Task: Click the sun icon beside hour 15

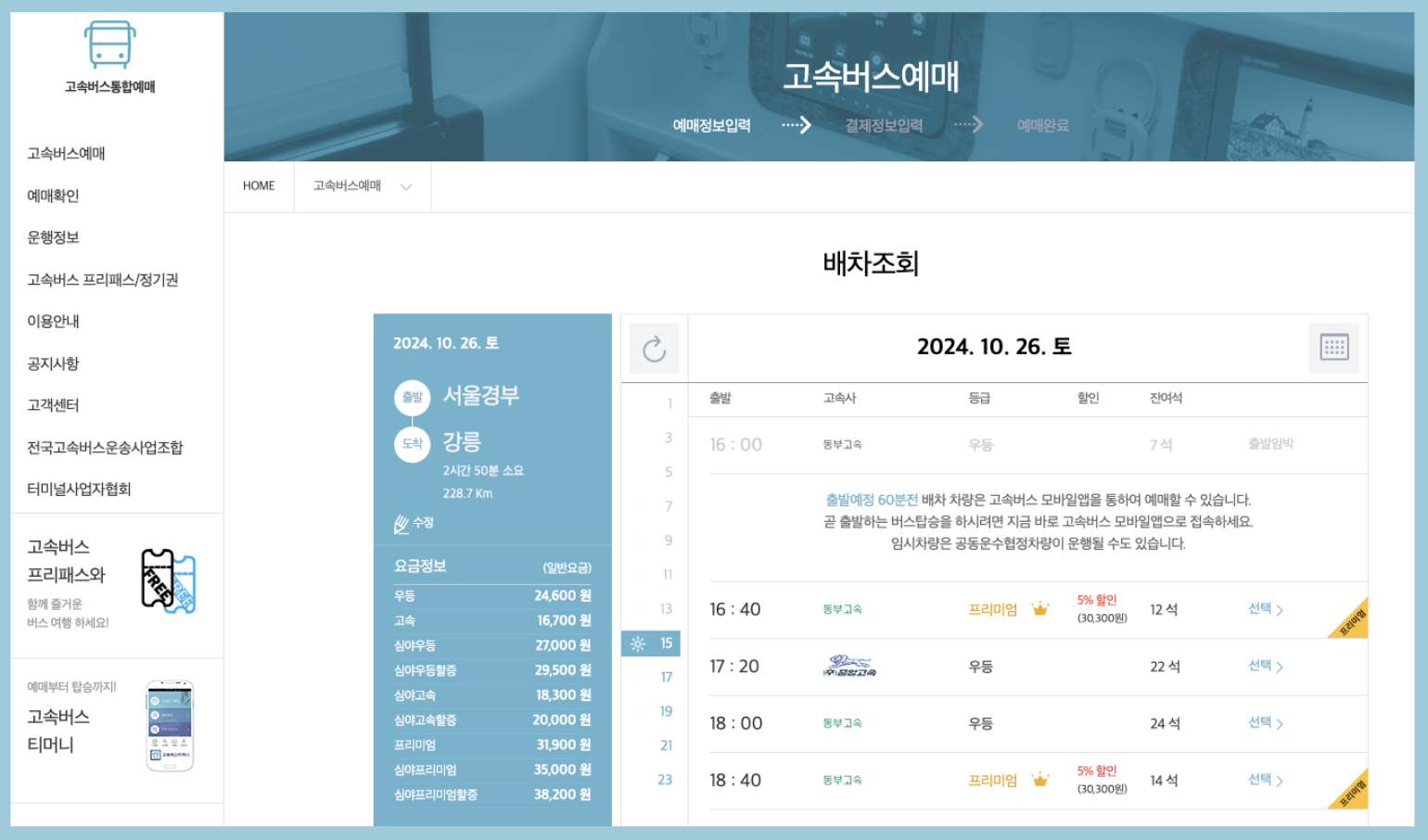Action: coord(636,643)
